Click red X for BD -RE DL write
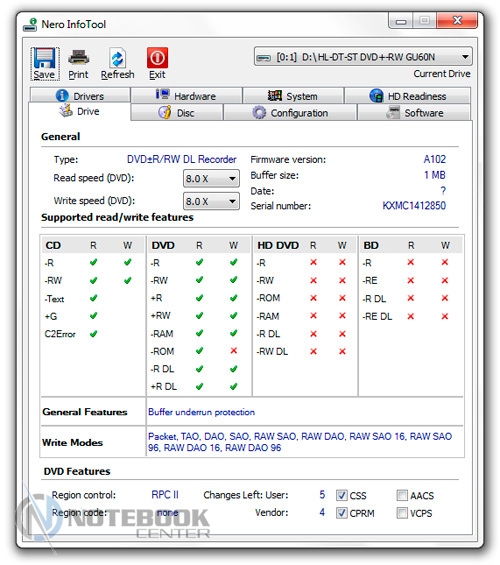Image resolution: width=500 pixels, height=565 pixels. click(x=445, y=316)
